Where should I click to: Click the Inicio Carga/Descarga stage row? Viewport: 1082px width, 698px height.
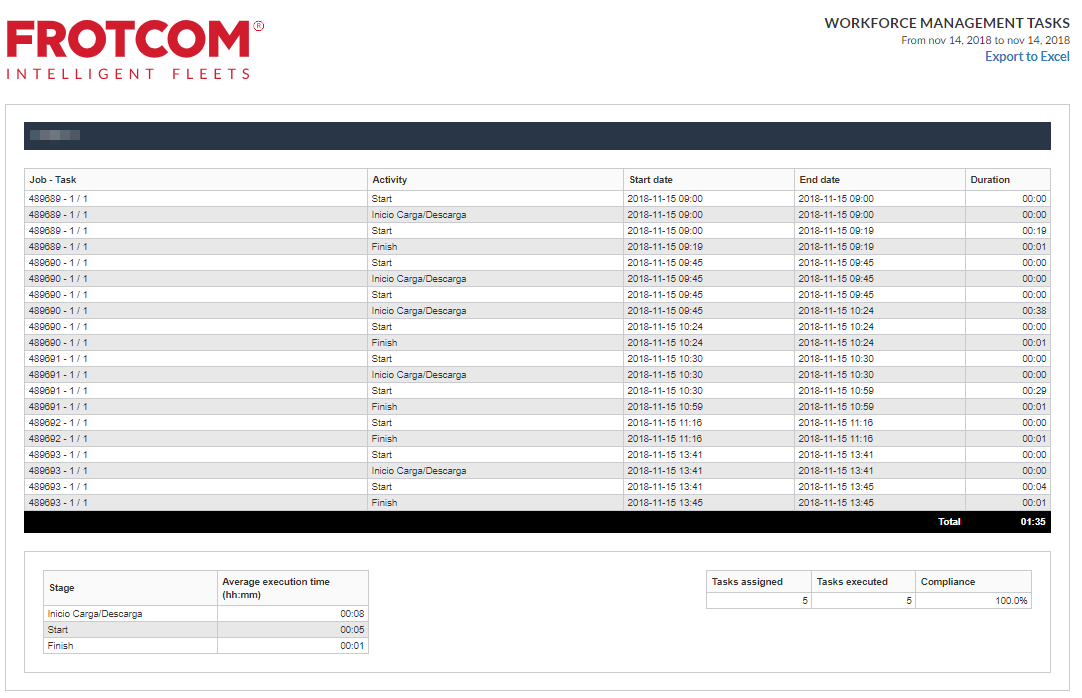(95, 614)
